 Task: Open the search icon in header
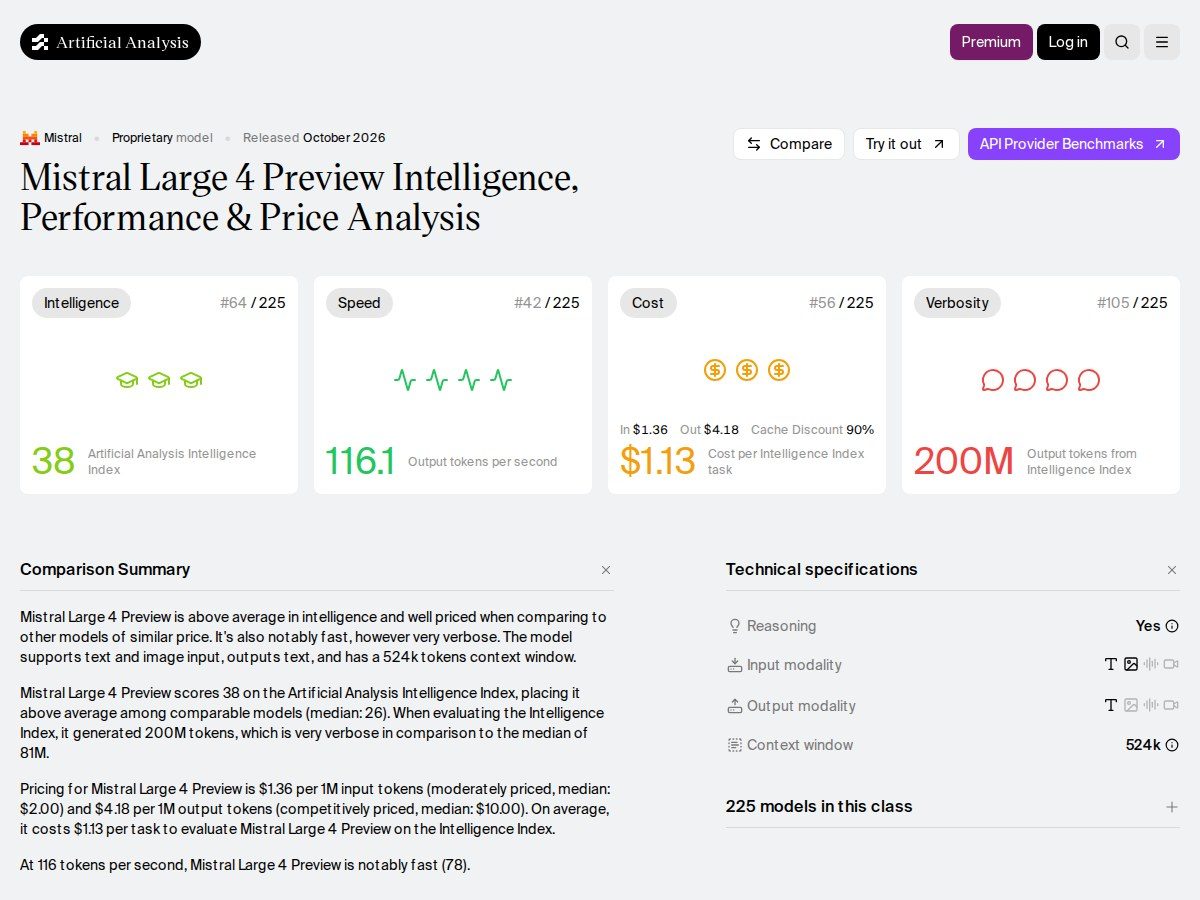click(x=1122, y=42)
